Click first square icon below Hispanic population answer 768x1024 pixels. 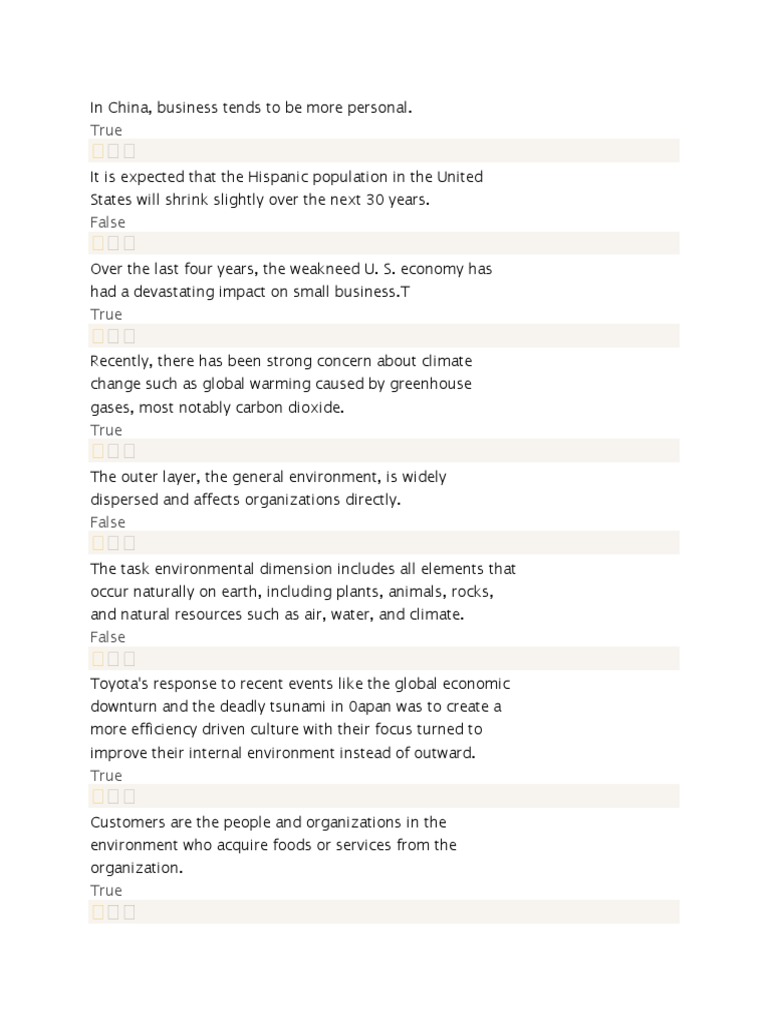click(x=98, y=243)
